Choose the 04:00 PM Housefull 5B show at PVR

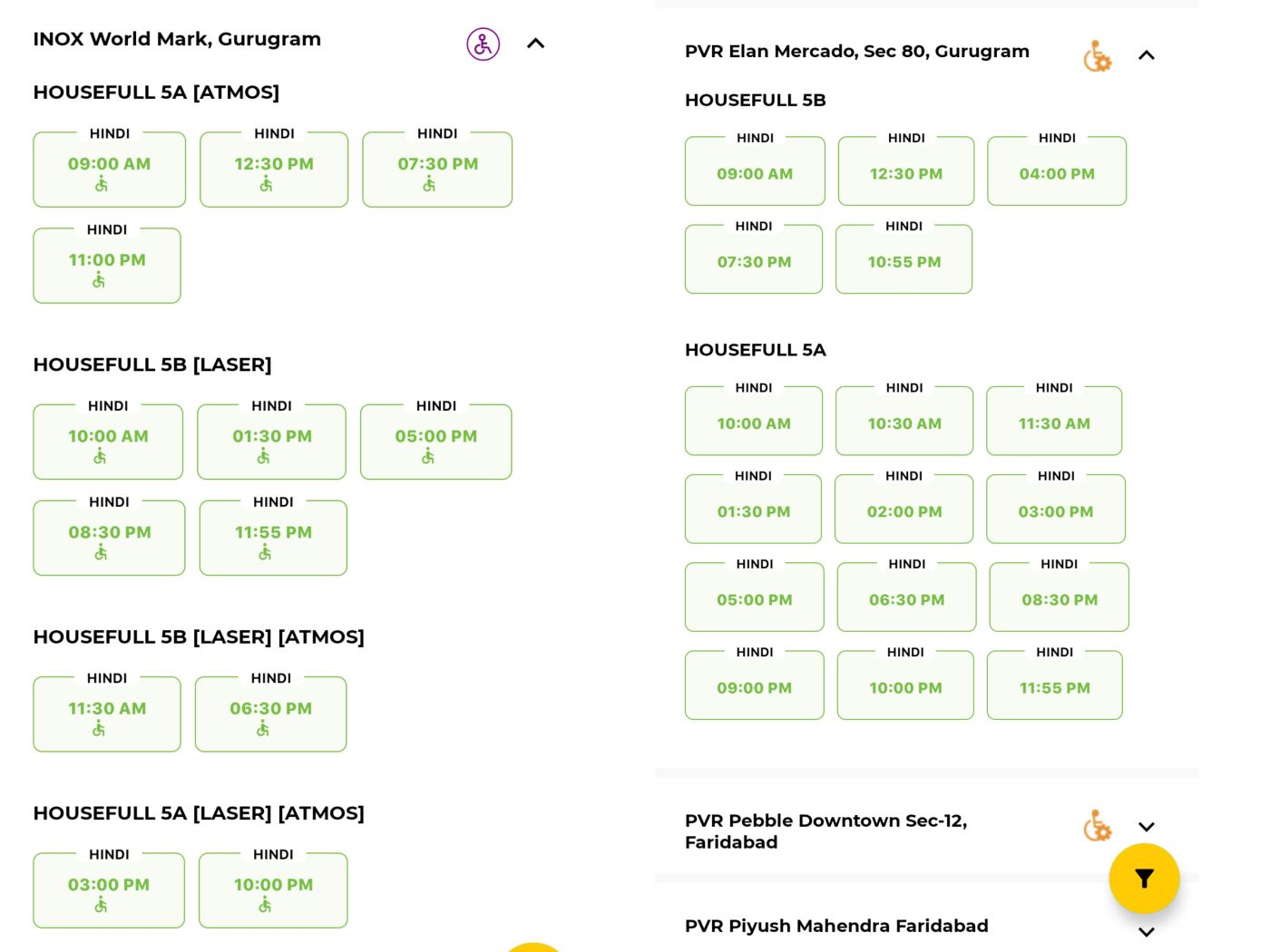[1057, 172]
